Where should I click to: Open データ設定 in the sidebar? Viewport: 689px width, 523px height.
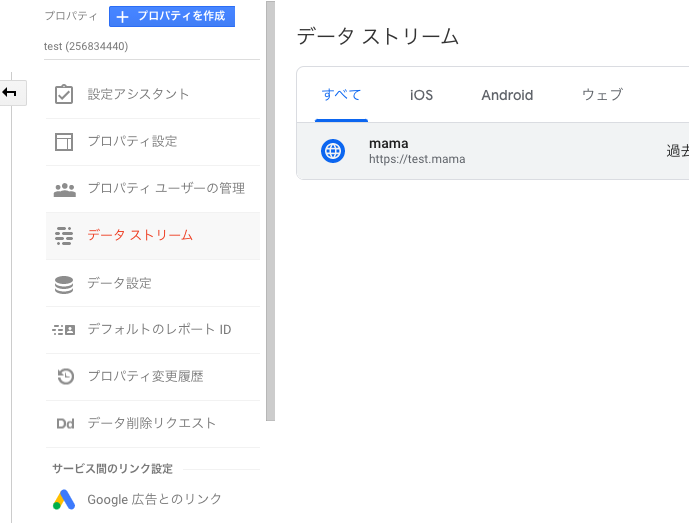click(119, 283)
